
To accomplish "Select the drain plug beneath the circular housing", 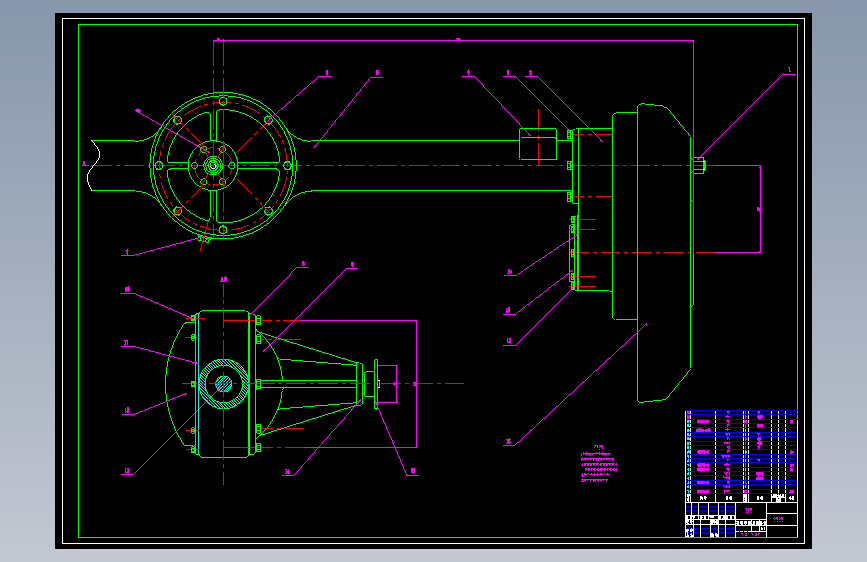I will point(204,239).
